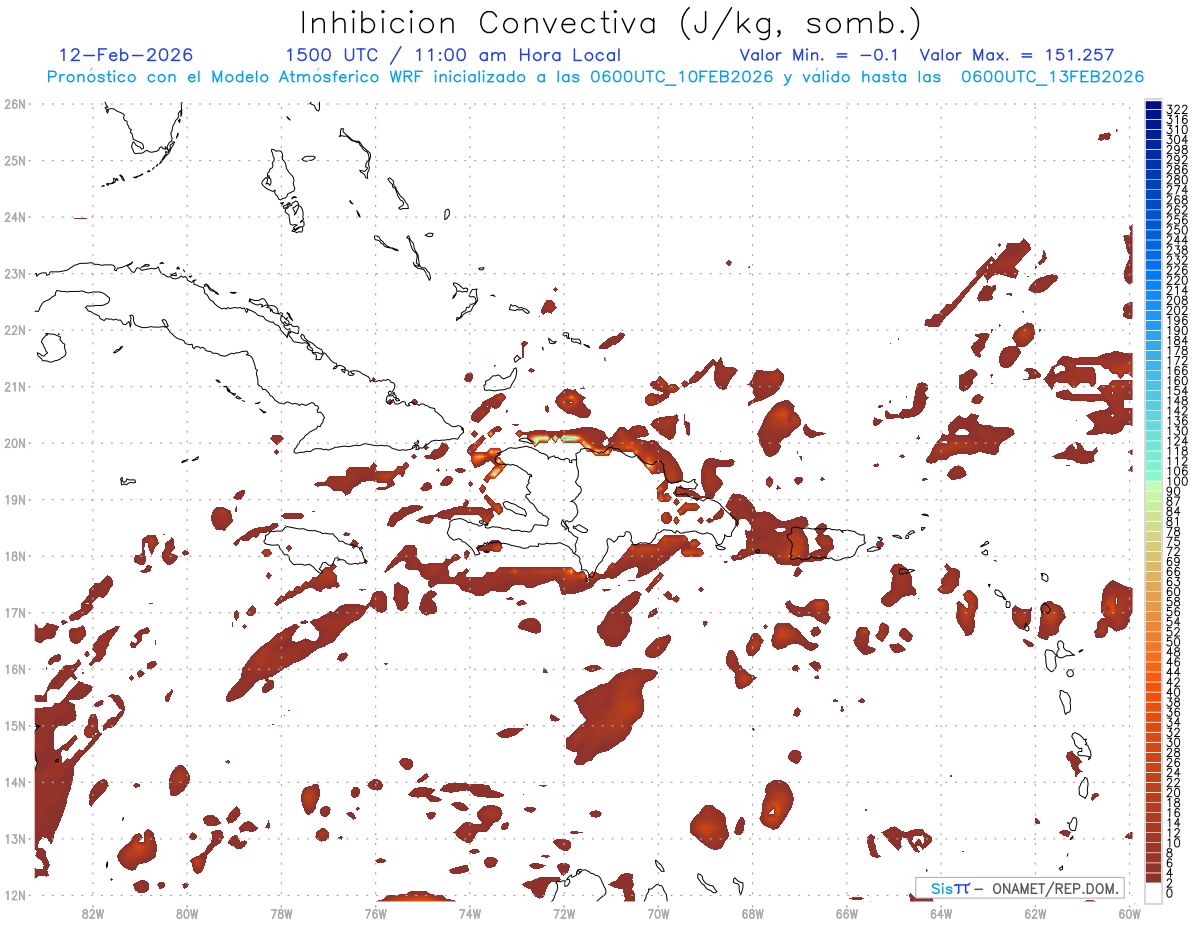Click the 'Valor Max. = 151.257' readout
The image size is (1200, 927).
(1016, 55)
